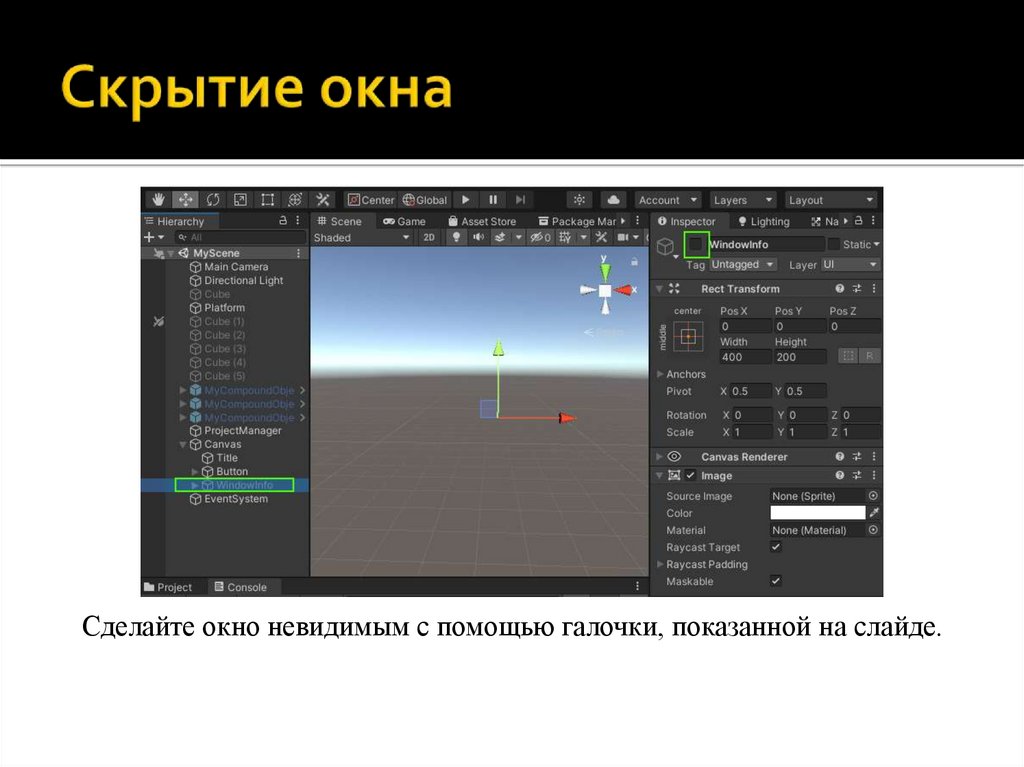Switch to the Lighting tab
The image size is (1024, 767).
[763, 221]
